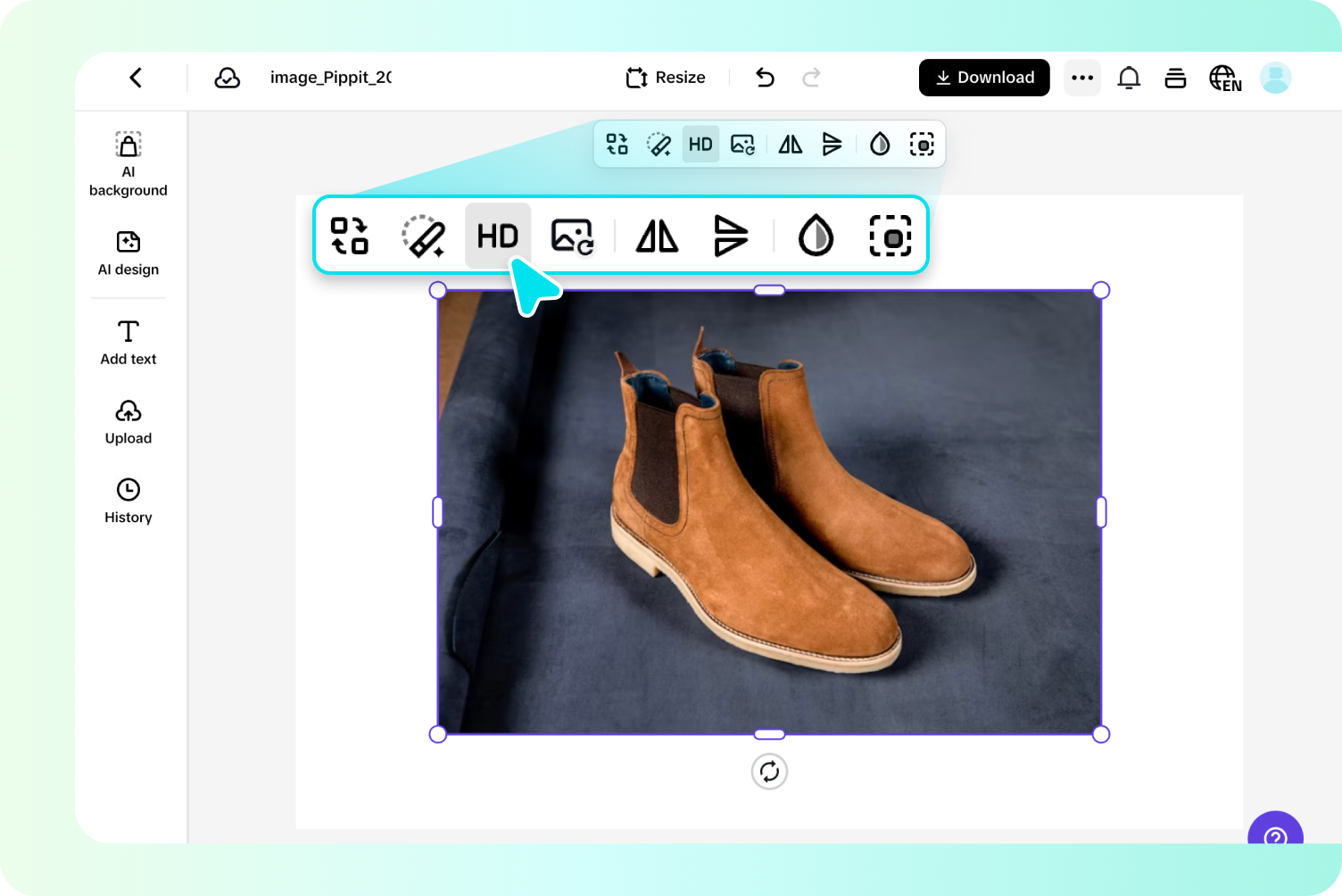The image size is (1342, 896).
Task: Click the Download button
Action: tap(984, 78)
